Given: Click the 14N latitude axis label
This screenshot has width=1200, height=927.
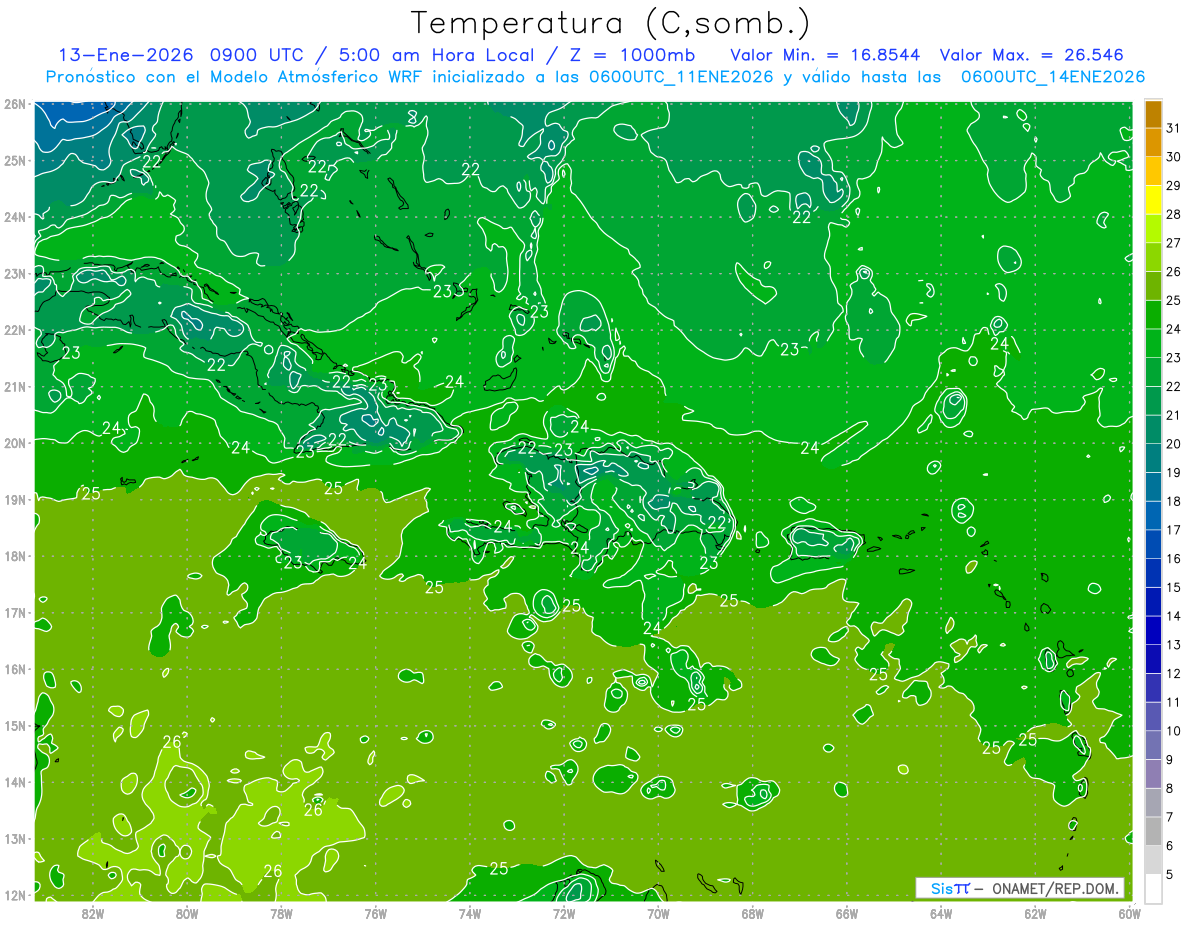Looking at the screenshot, I should pos(14,782).
